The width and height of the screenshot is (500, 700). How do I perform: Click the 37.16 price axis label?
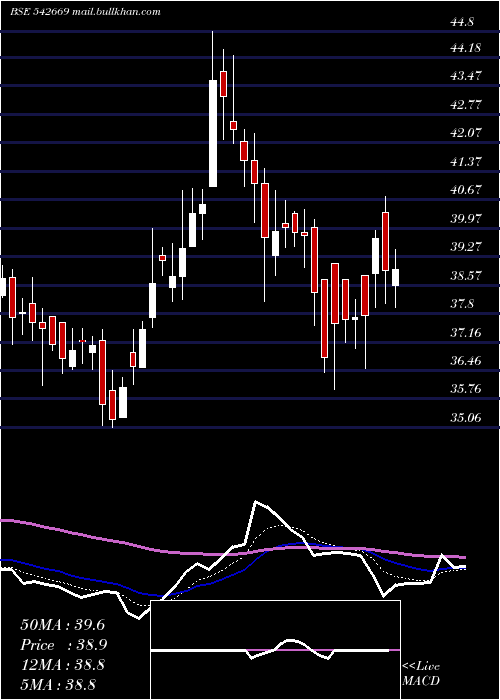(x=466, y=333)
